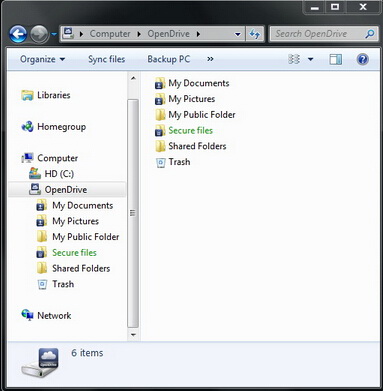Screen dimensions: 383x391
Task: Click the HD (C:) drive icon
Action: point(35,174)
